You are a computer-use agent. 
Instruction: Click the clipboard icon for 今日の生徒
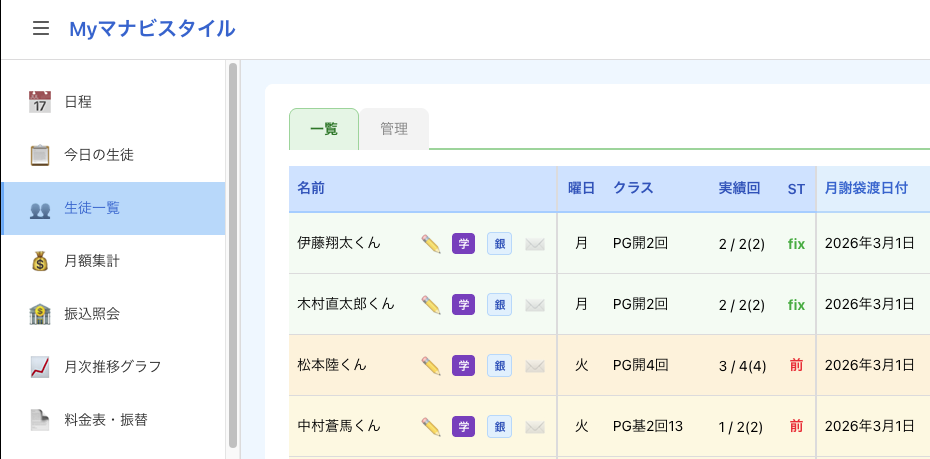coord(40,155)
